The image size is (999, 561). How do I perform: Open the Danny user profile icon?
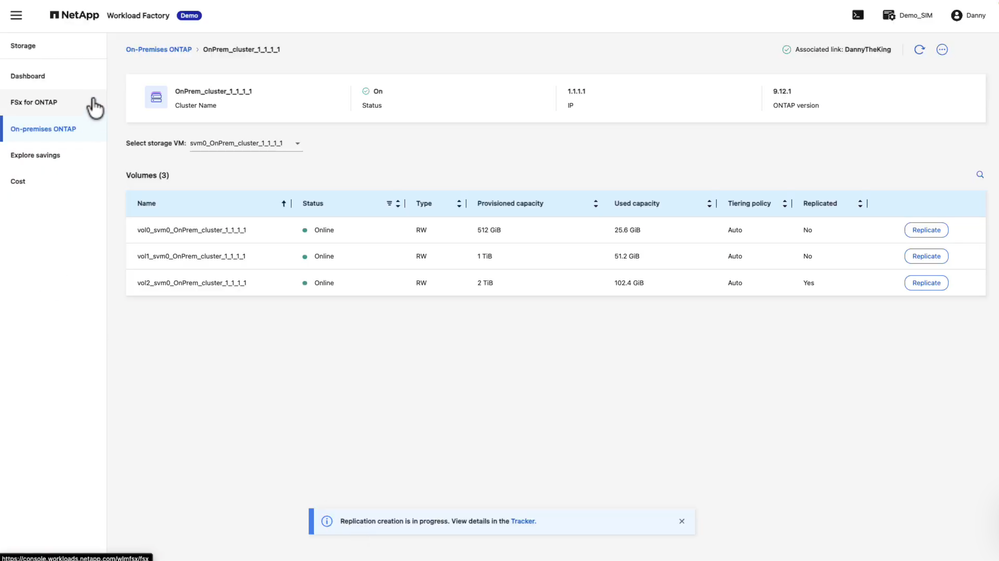click(956, 15)
